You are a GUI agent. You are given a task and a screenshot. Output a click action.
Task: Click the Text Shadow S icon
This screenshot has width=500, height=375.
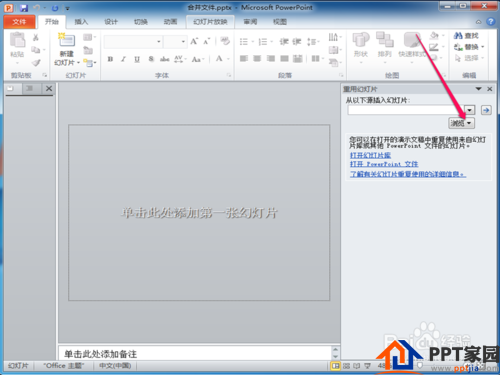click(151, 59)
